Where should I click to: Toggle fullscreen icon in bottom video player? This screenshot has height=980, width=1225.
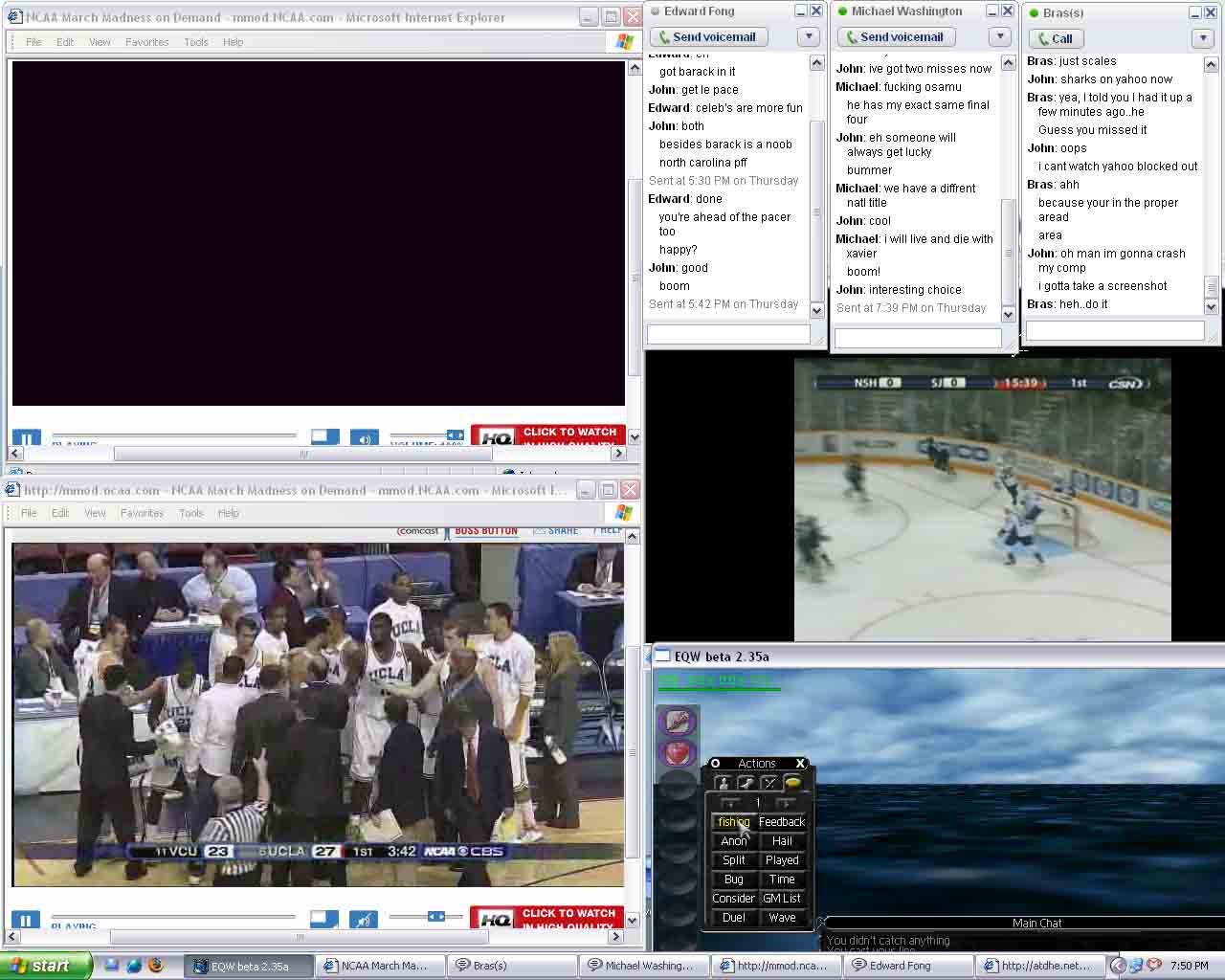(x=324, y=919)
